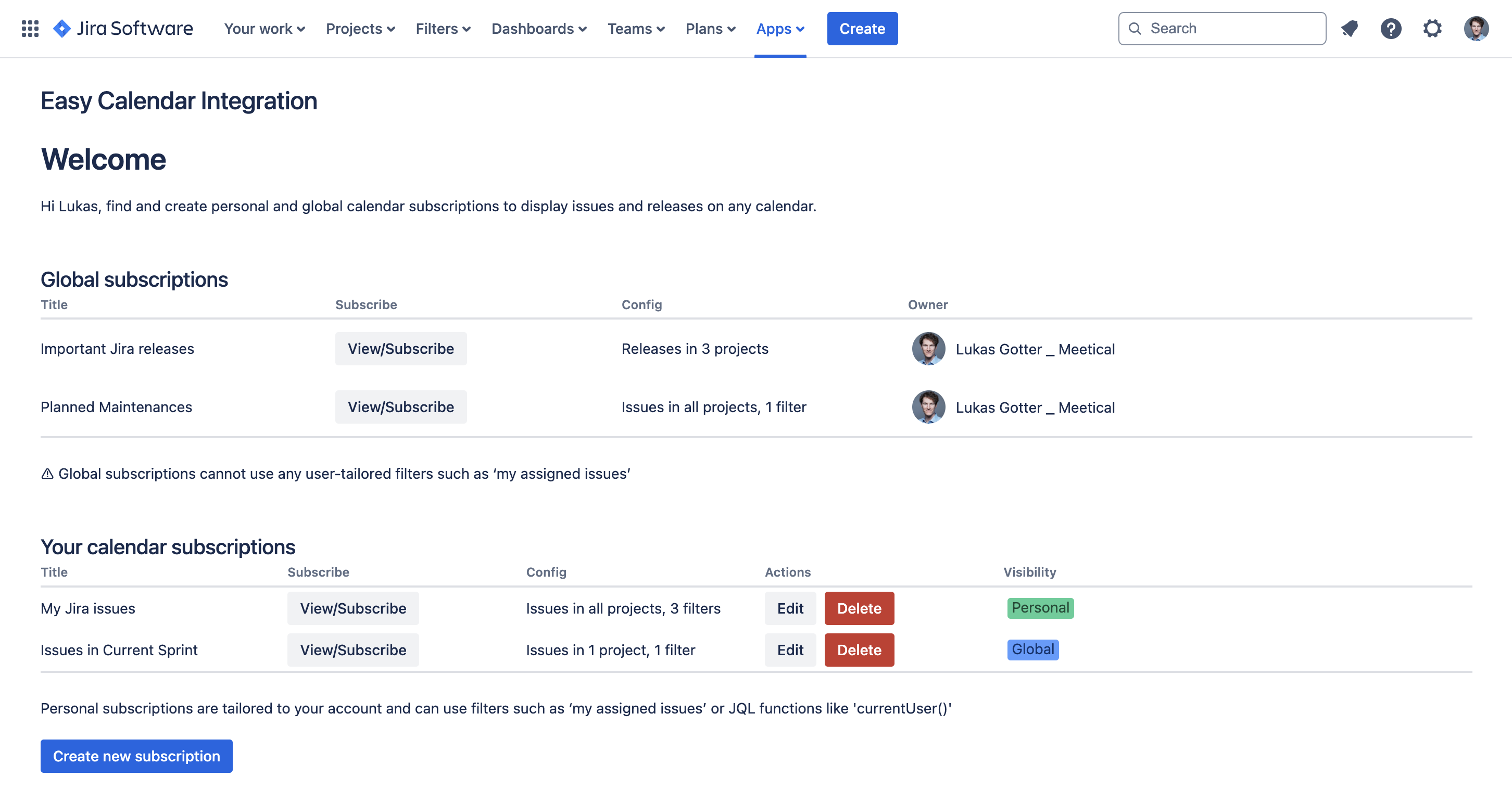This screenshot has height=790, width=1512.
Task: Click the Global visibility badge
Action: 1033,649
